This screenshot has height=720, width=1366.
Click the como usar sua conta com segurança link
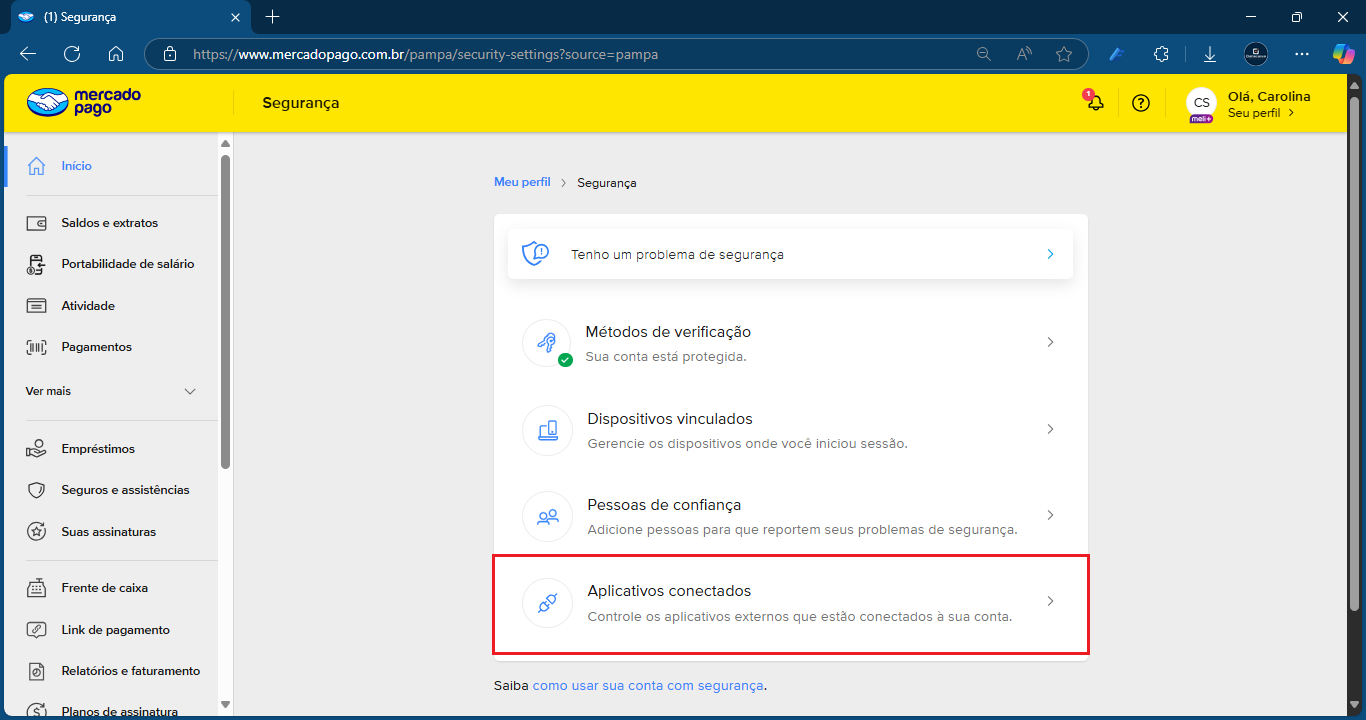tap(648, 686)
